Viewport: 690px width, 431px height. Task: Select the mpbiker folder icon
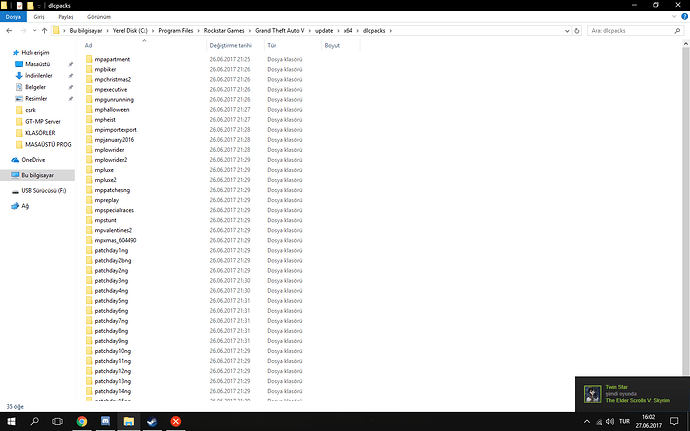pyautogui.click(x=89, y=69)
